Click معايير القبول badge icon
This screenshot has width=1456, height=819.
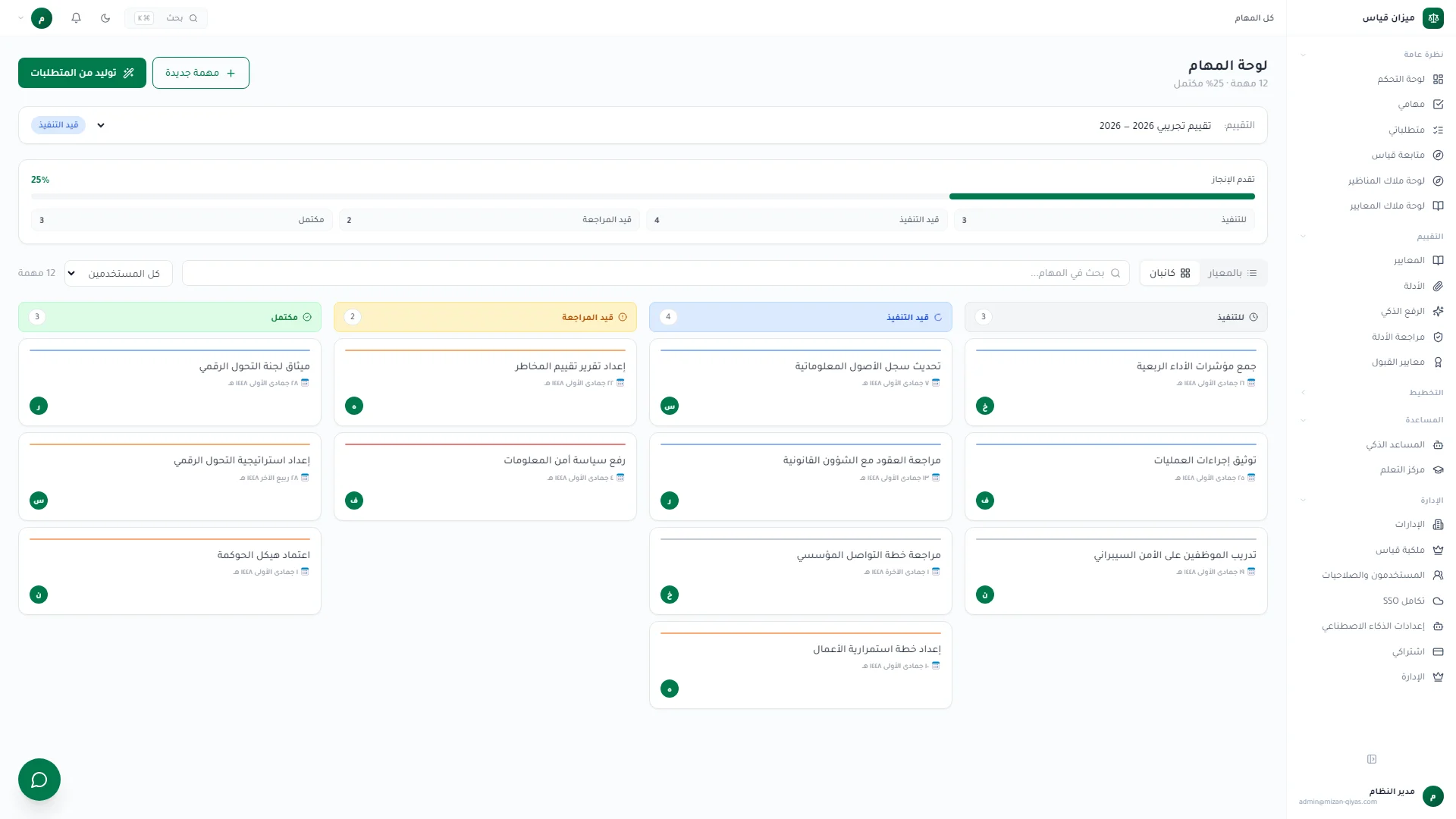point(1438,362)
